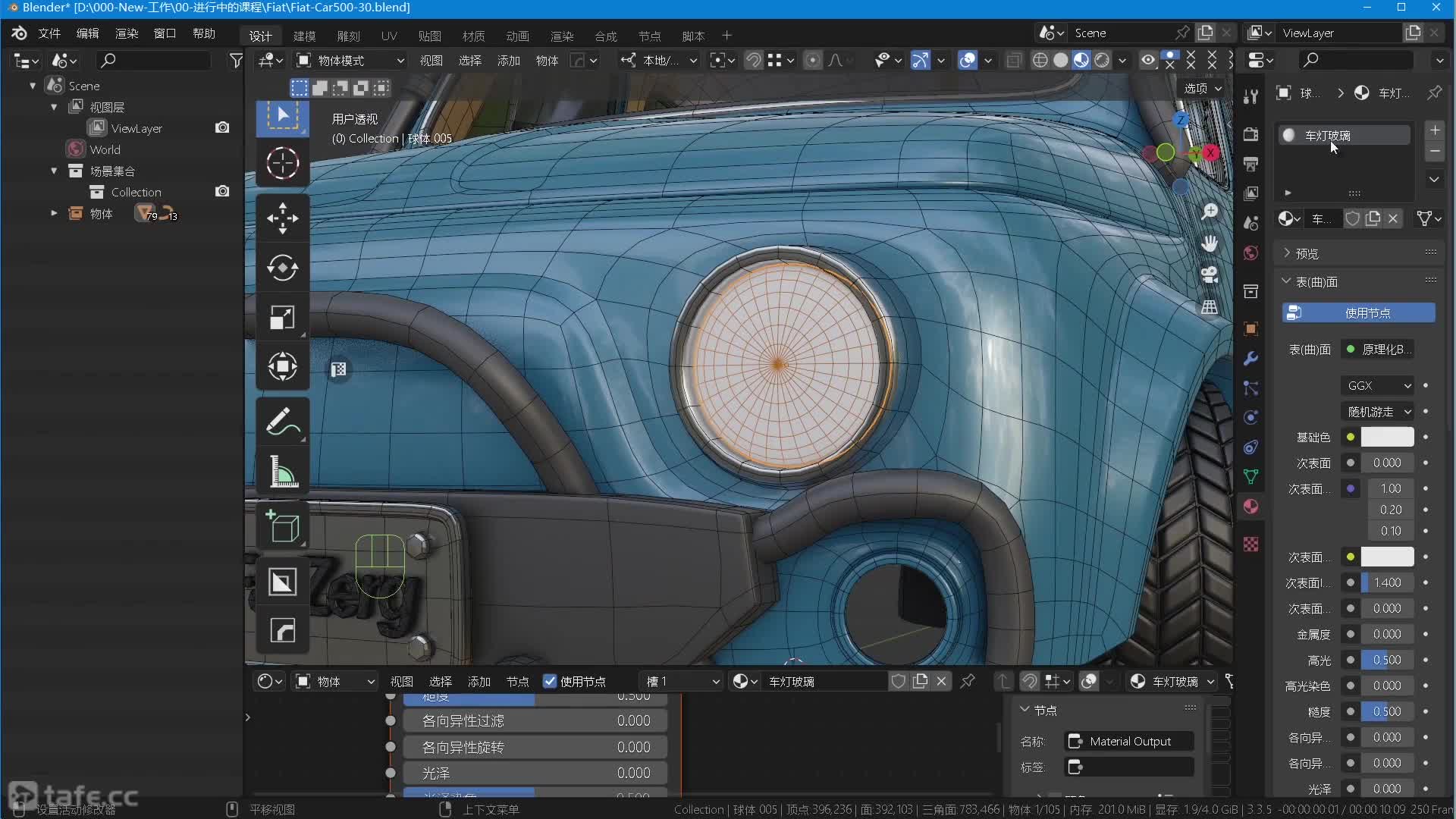Toggle camera view icon in viewport
The width and height of the screenshot is (1456, 819).
1210,275
